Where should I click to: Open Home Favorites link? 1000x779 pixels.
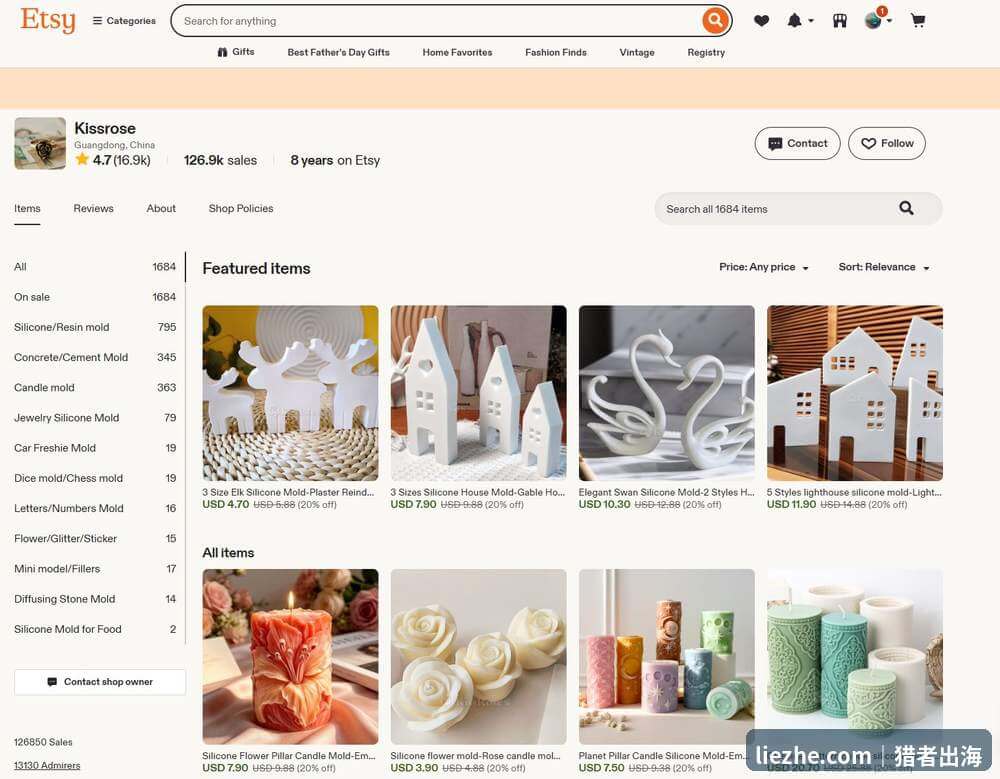point(457,52)
